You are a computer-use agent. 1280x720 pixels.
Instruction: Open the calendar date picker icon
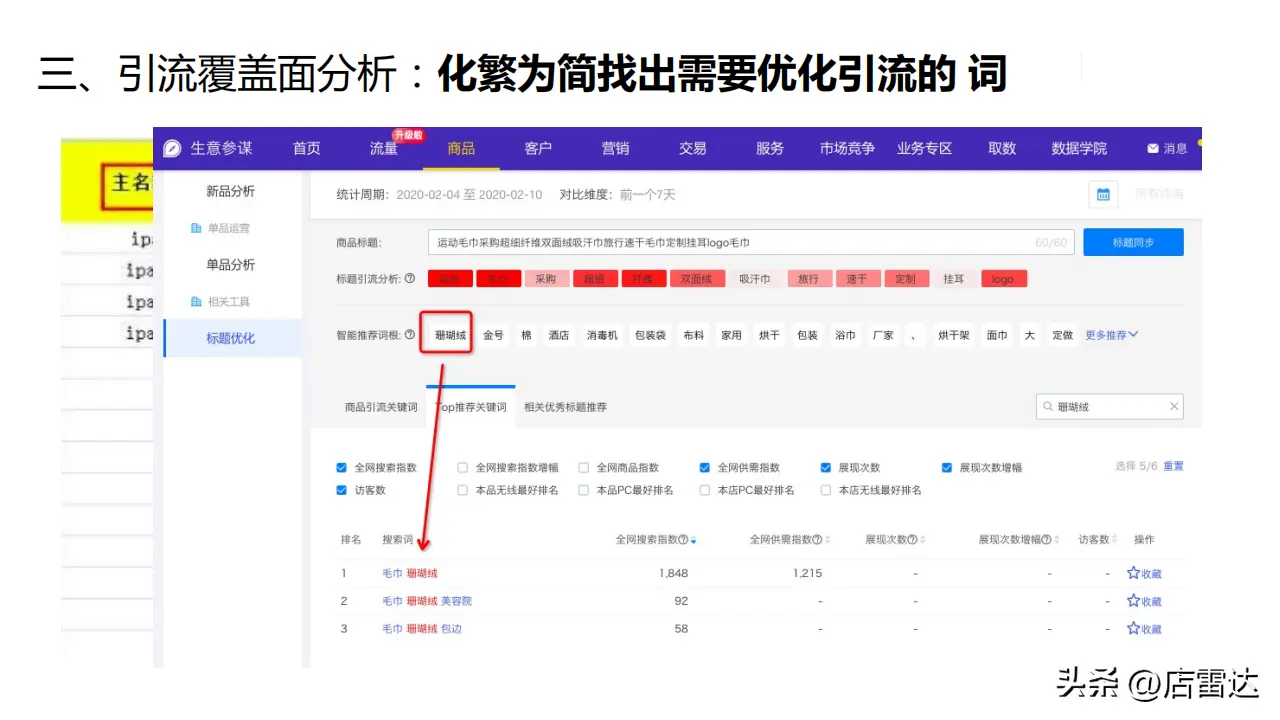point(1103,195)
